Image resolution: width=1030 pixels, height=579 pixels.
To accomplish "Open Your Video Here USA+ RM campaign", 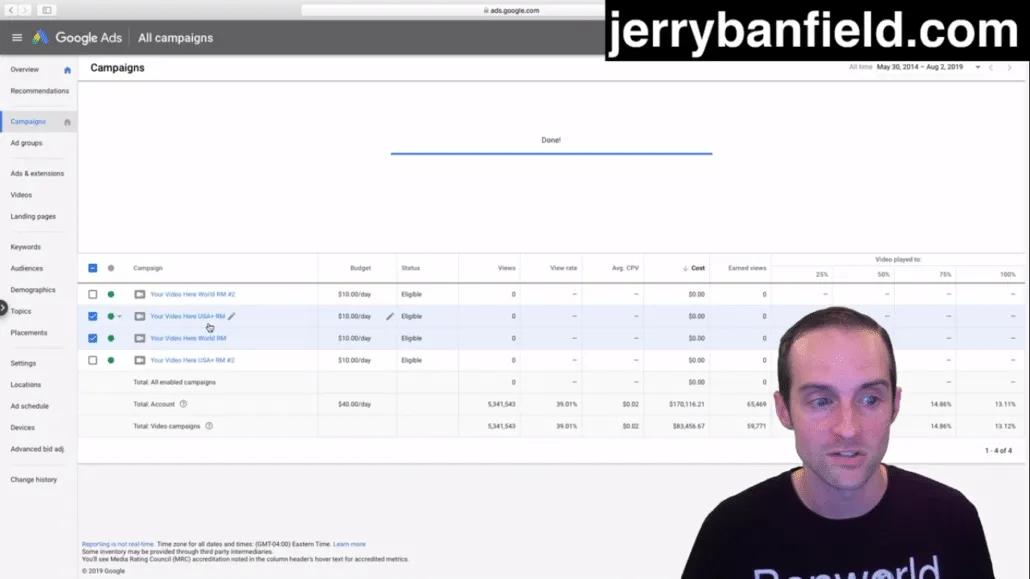I will point(188,316).
